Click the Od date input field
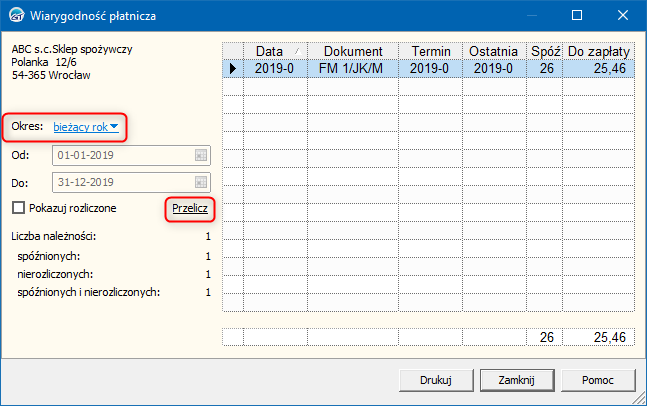 [x=125, y=155]
